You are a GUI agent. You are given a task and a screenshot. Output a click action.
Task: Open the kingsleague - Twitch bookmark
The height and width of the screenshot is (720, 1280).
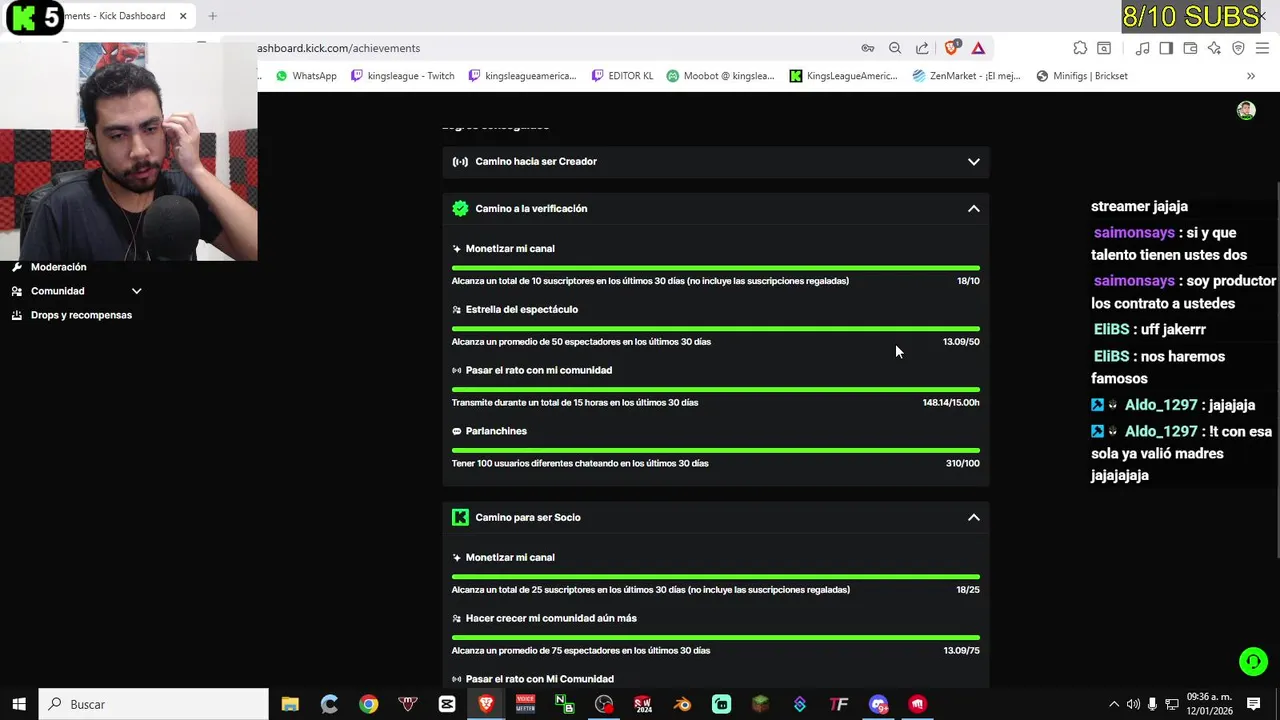pyautogui.click(x=402, y=76)
